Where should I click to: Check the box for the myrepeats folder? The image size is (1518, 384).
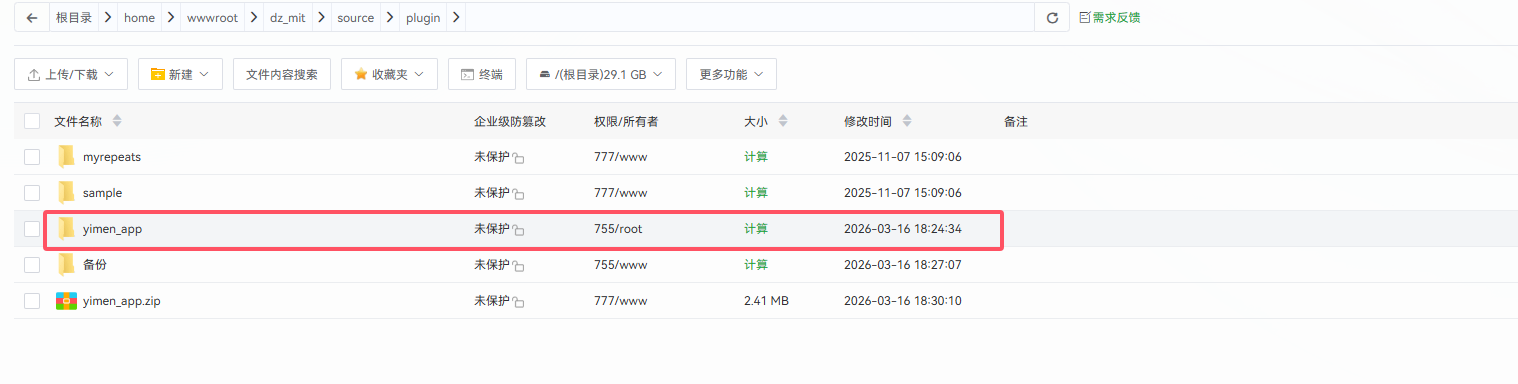tap(32, 157)
